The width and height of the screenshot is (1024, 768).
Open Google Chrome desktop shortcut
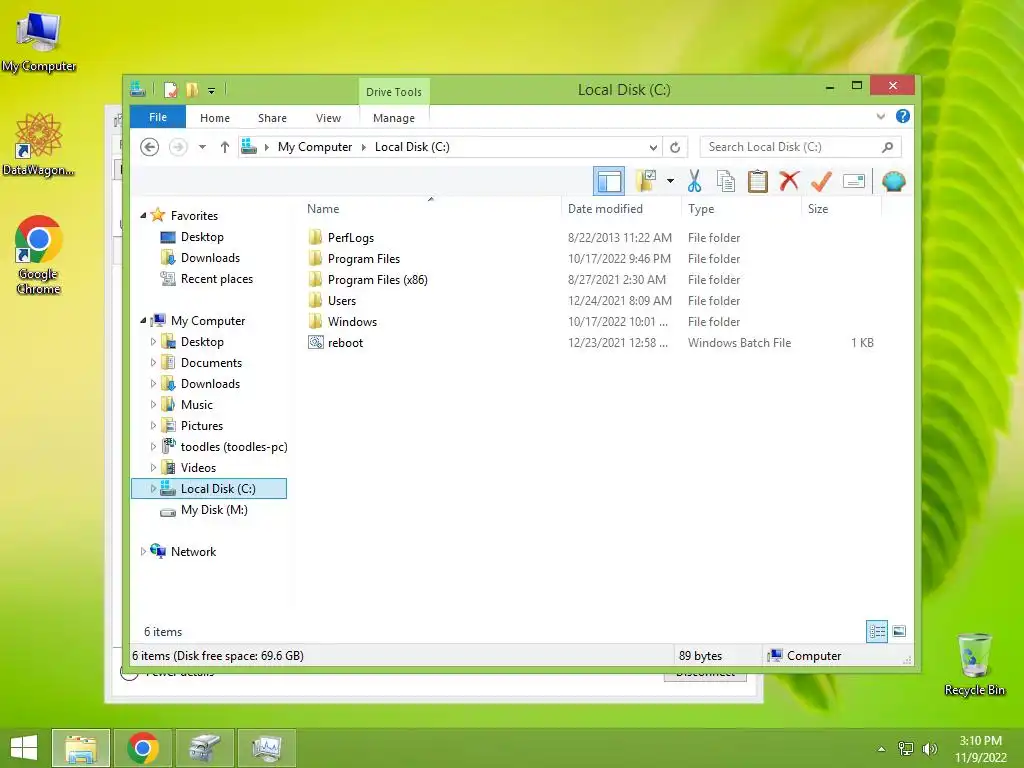point(39,255)
